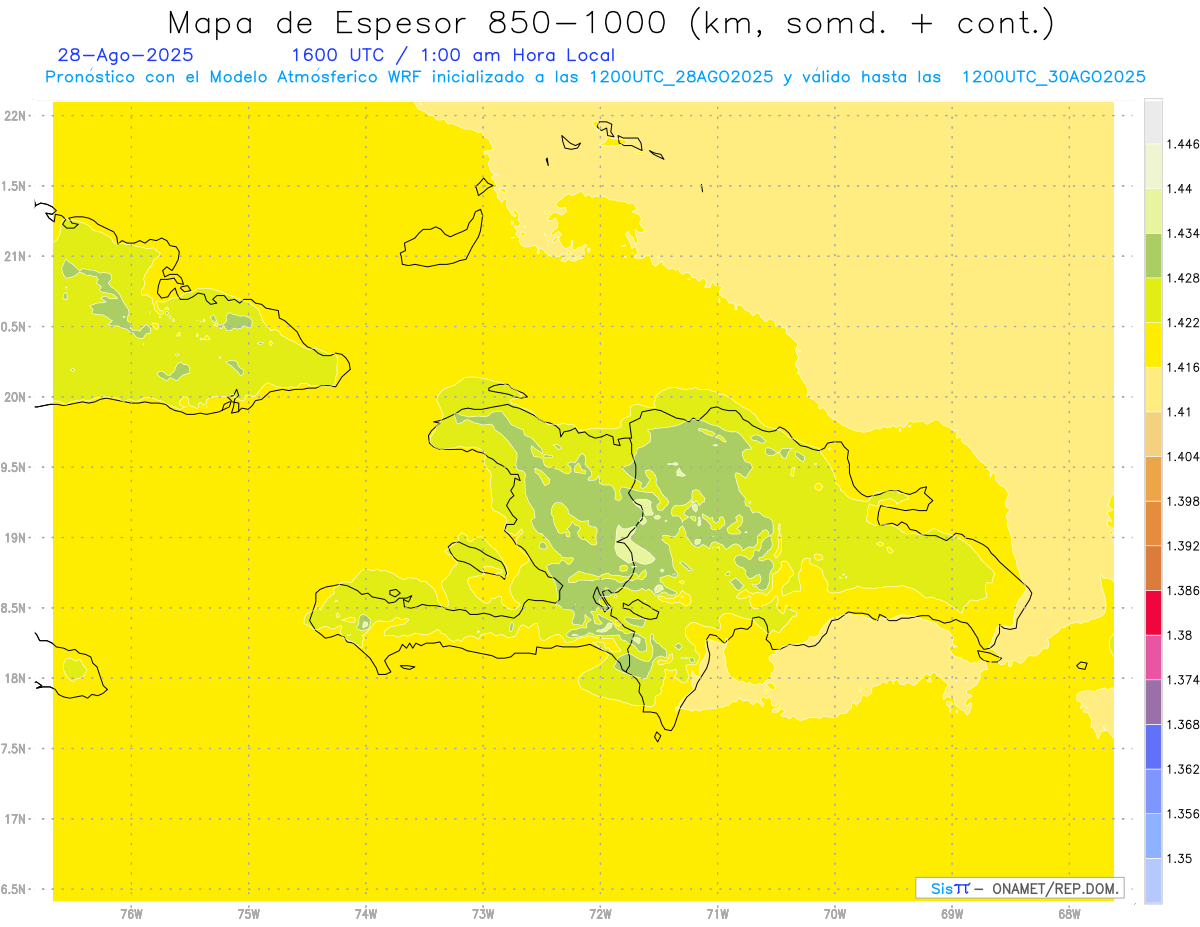Click the legend value '1.434'
The height and width of the screenshot is (927, 1200).
click(x=1185, y=233)
